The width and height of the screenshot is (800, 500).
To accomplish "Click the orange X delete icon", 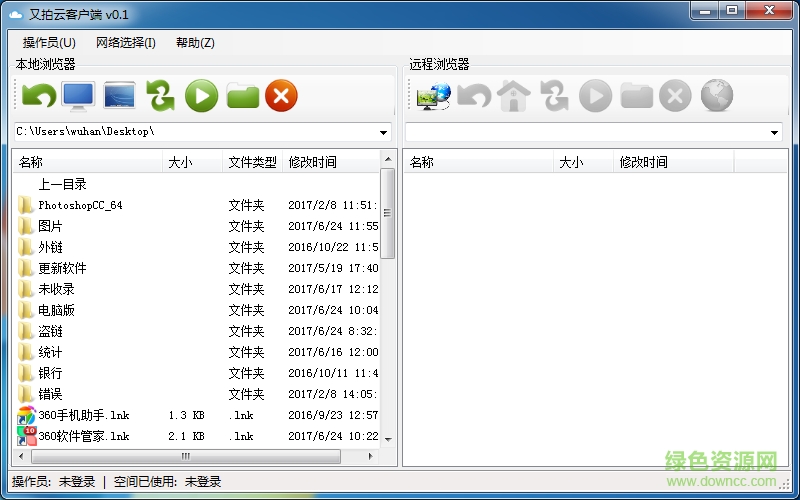I will click(x=281, y=95).
